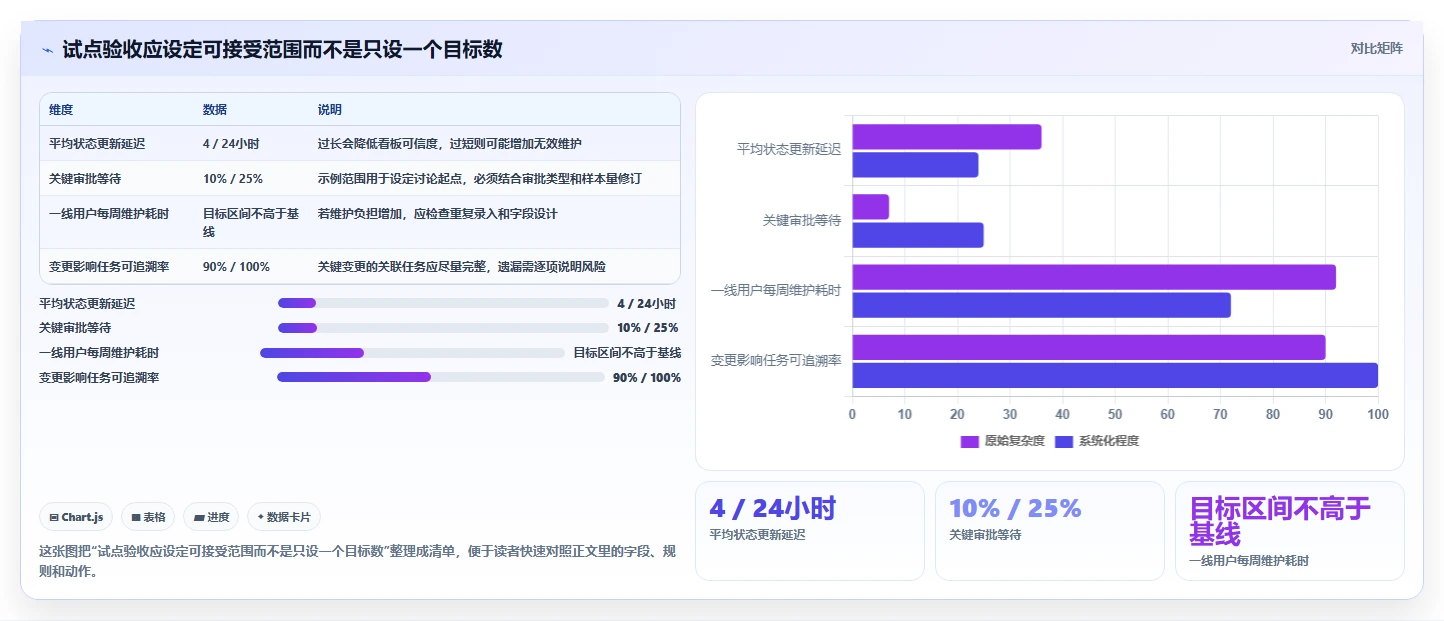Open the 目标区间不高于基线 data card
Screen dimensions: 1444x621
[x=1289, y=531]
